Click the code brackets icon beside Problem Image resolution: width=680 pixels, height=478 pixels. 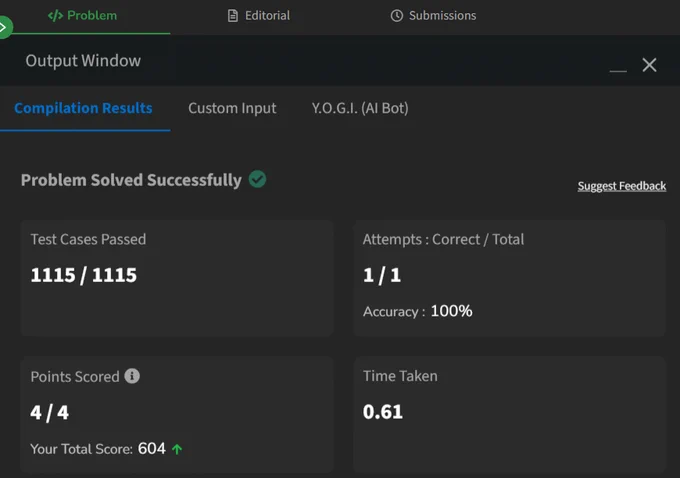click(56, 16)
